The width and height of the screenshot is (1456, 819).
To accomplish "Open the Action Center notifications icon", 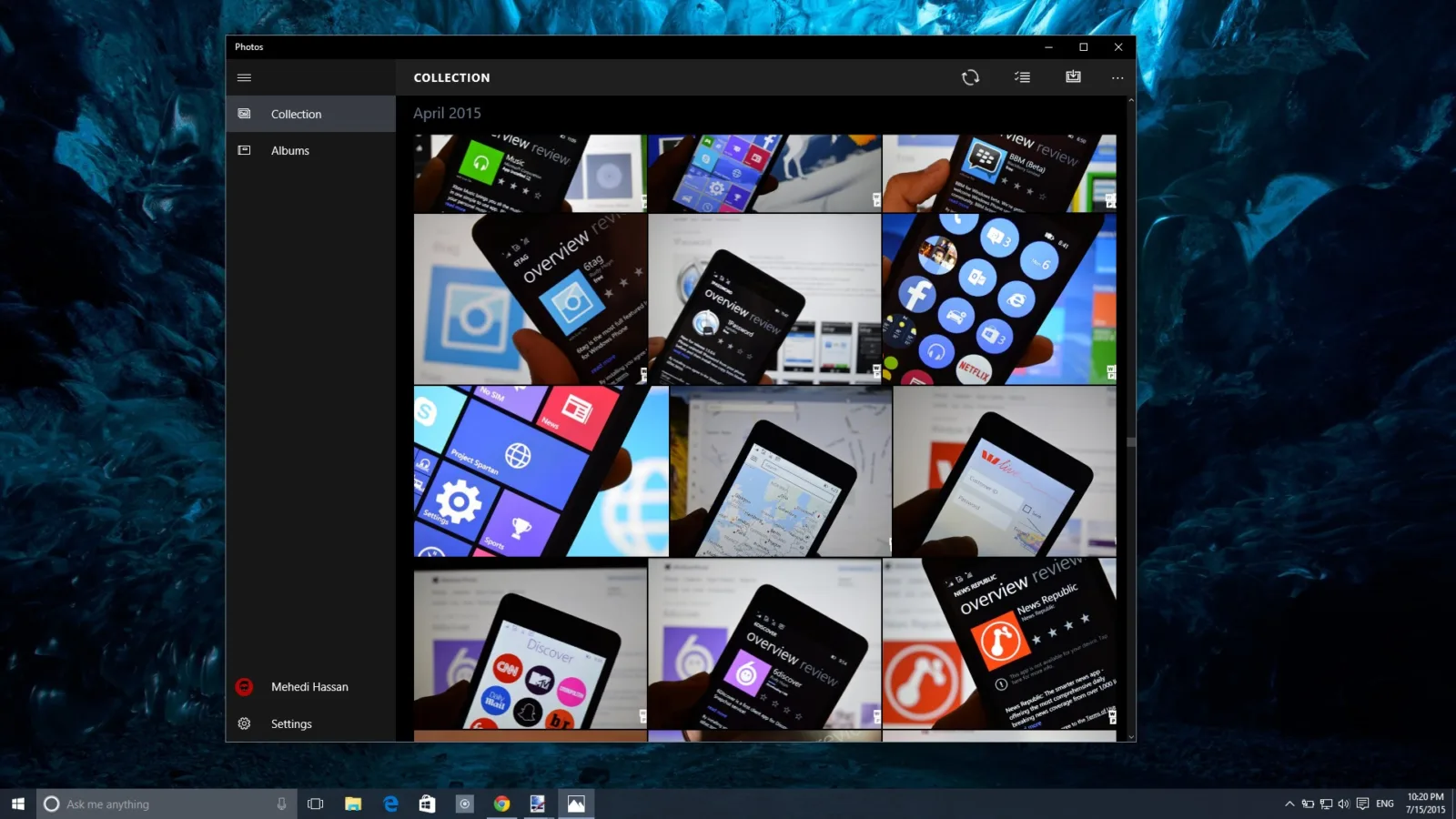I will click(x=1362, y=804).
